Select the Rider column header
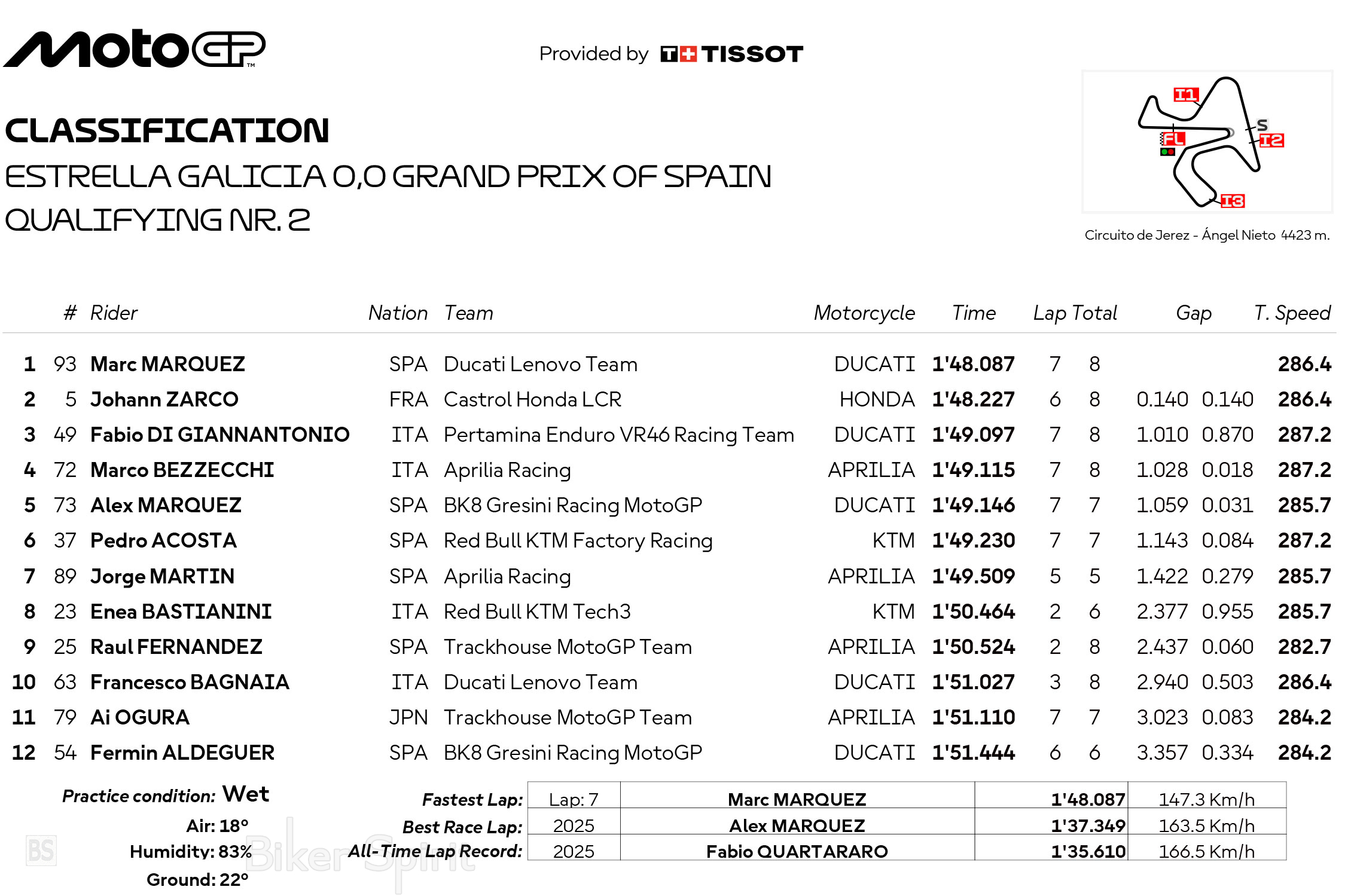Viewport: 1348px width, 896px height. (x=114, y=313)
